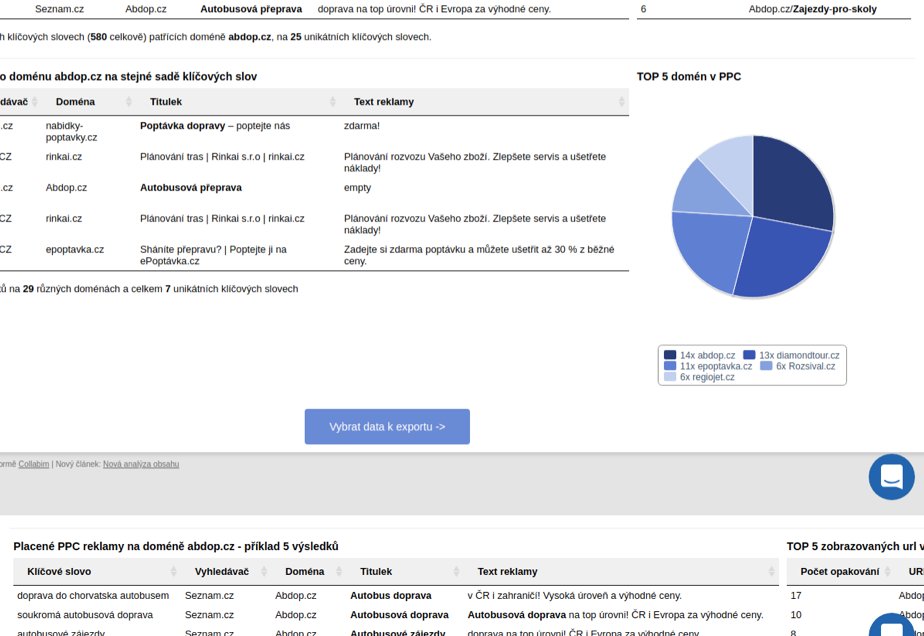
Task: Click abdop.cz legend color swatch
Action: point(670,355)
